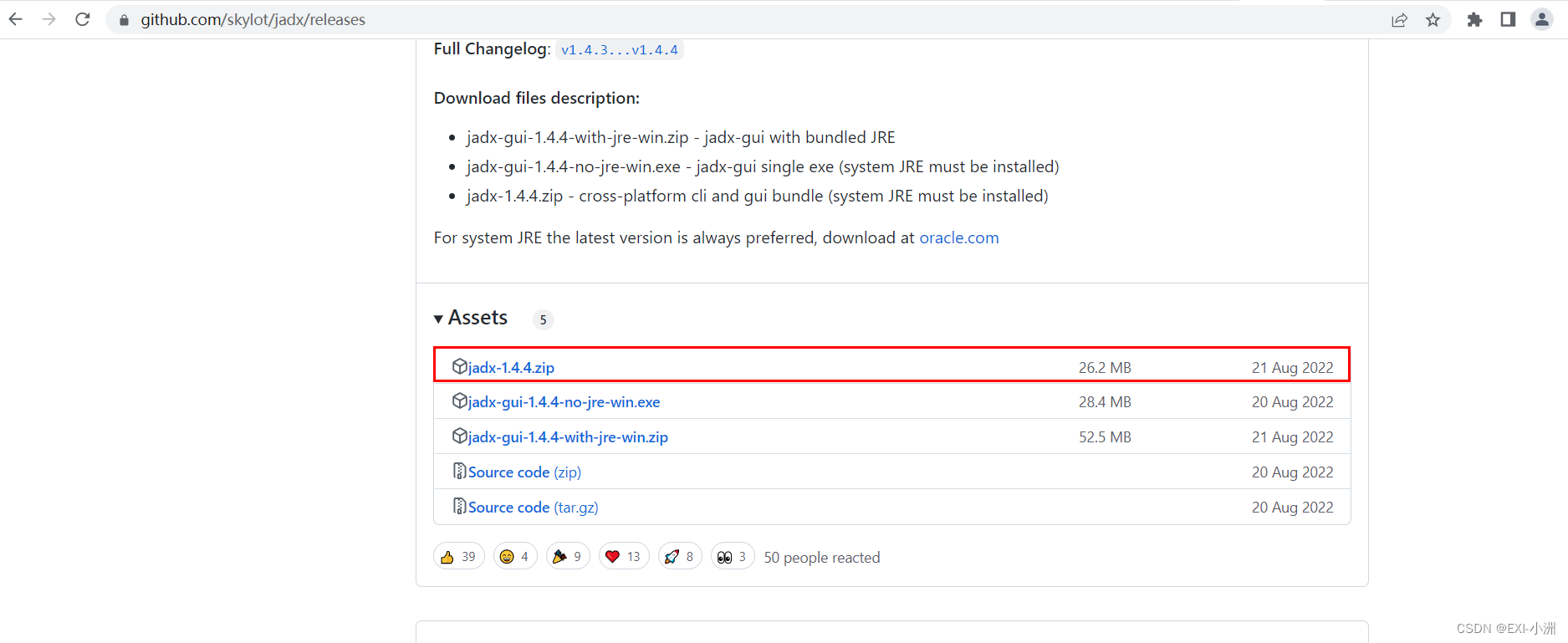Bookmark this page with star icon
Image resolution: width=1568 pixels, height=643 pixels.
pyautogui.click(x=1433, y=20)
